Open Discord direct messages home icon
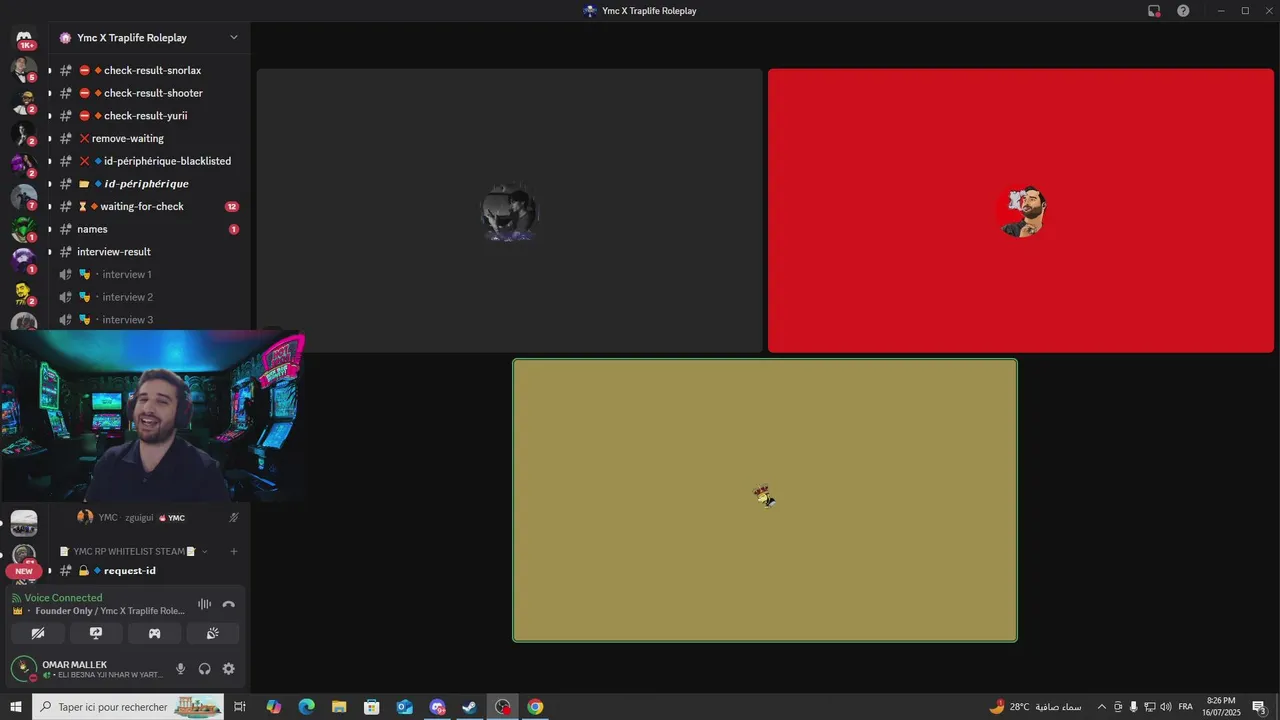Viewport: 1280px width, 720px height. 24,38
